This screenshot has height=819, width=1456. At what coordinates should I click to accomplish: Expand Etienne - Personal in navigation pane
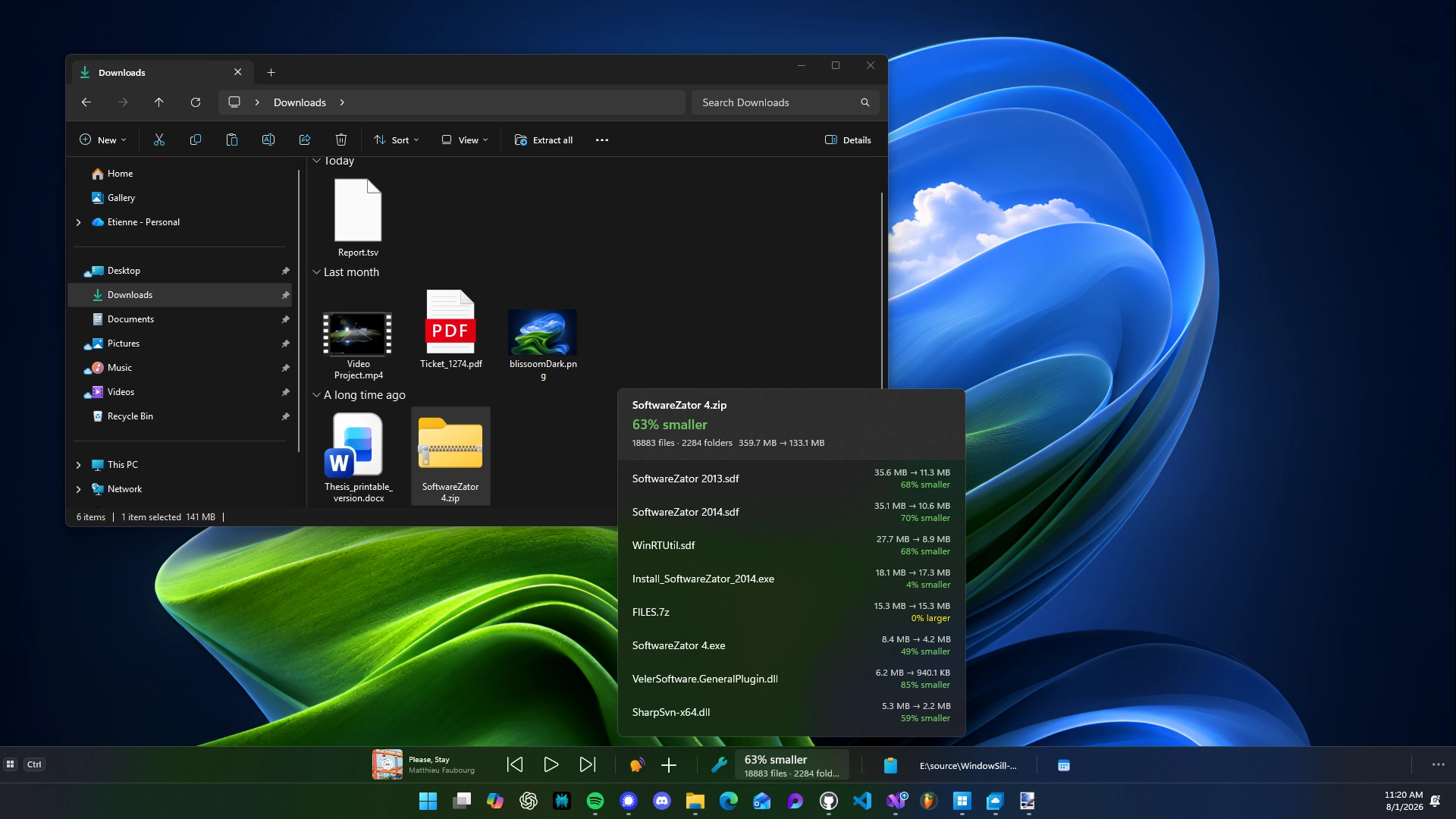coord(78,222)
